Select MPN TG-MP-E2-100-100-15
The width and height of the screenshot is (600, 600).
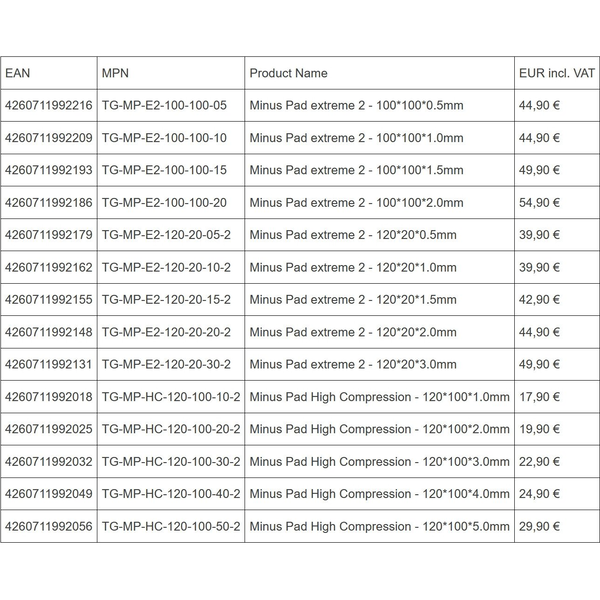[x=164, y=170]
